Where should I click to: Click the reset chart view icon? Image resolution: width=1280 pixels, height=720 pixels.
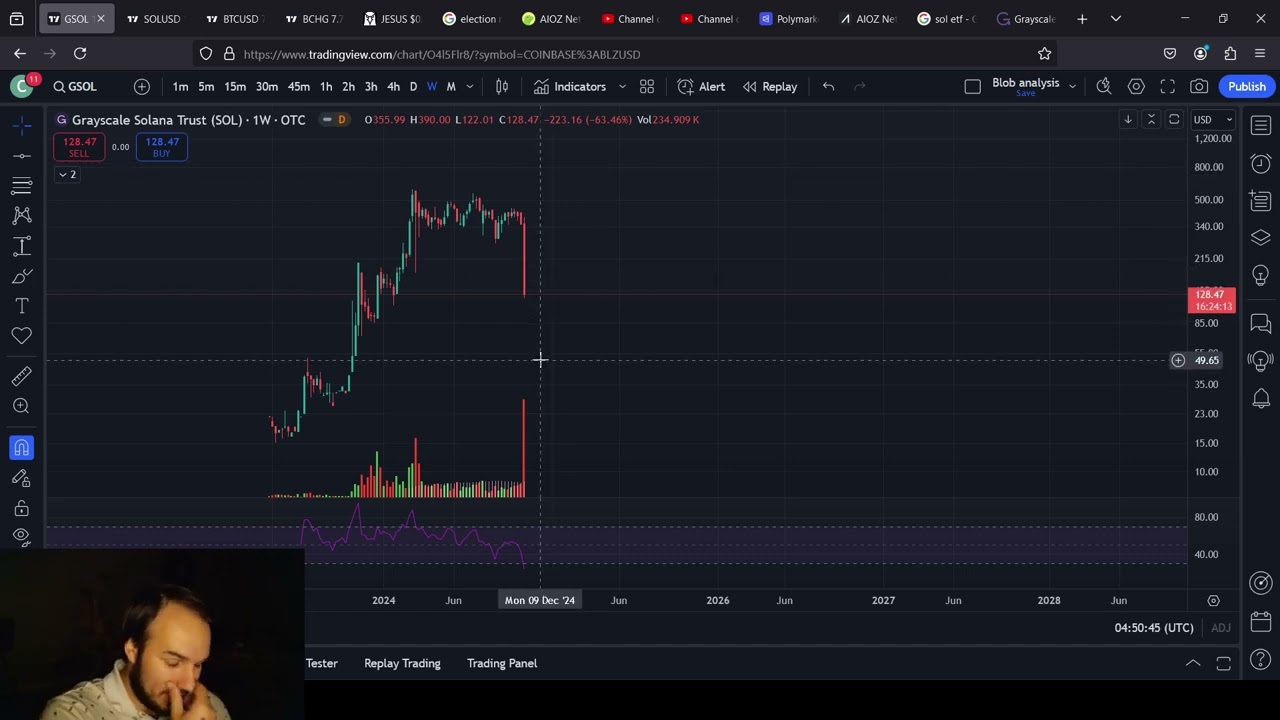[1174, 120]
